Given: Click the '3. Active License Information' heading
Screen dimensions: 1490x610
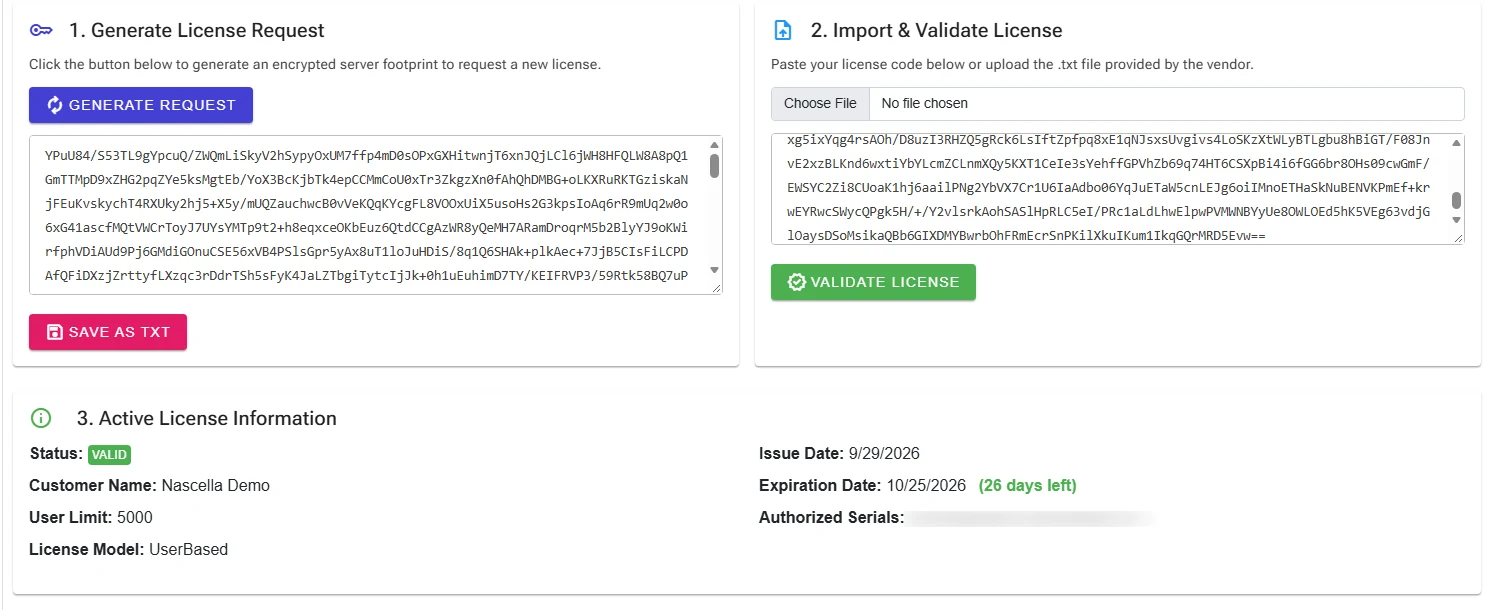Looking at the screenshot, I should pos(207,418).
